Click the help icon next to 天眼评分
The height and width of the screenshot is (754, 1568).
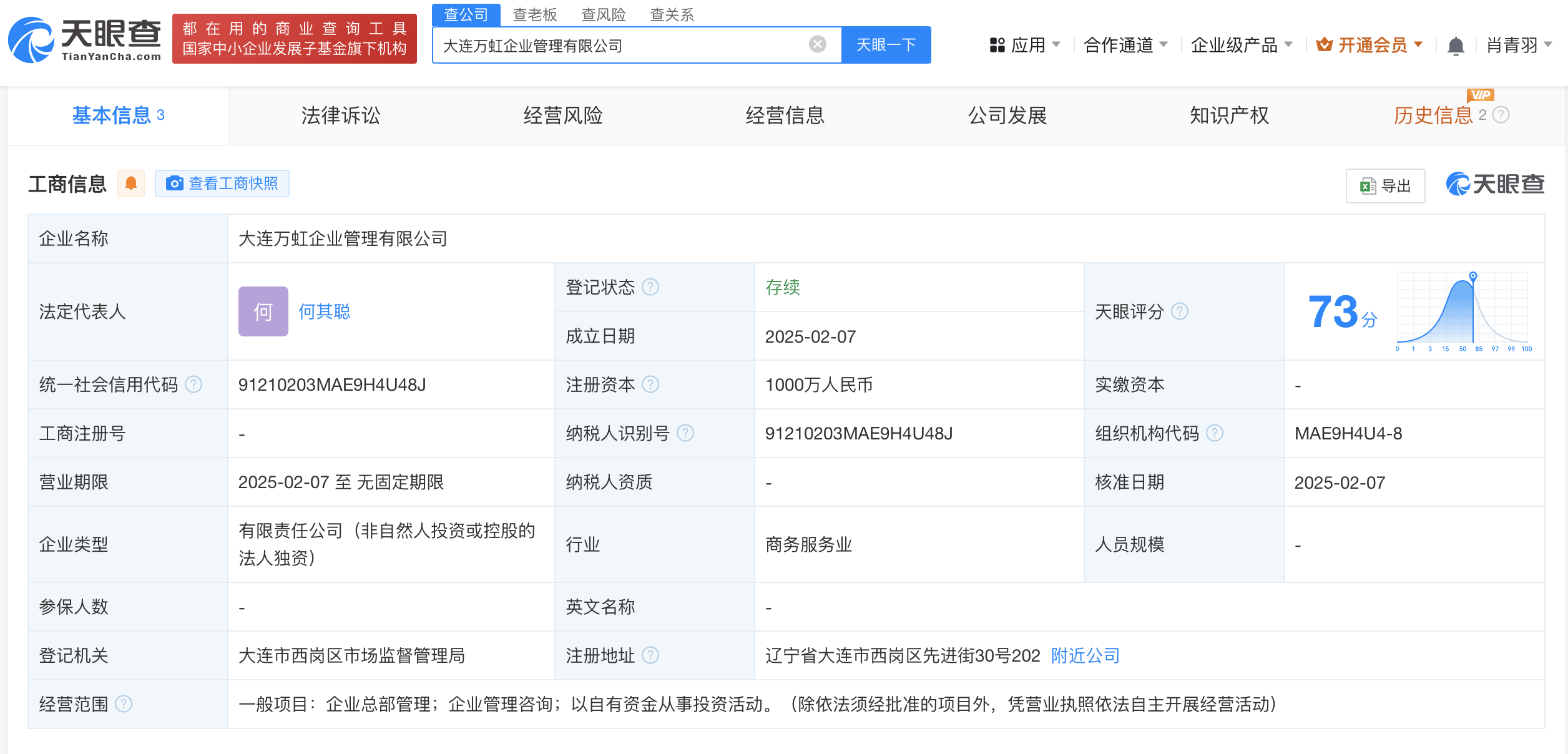1180,311
